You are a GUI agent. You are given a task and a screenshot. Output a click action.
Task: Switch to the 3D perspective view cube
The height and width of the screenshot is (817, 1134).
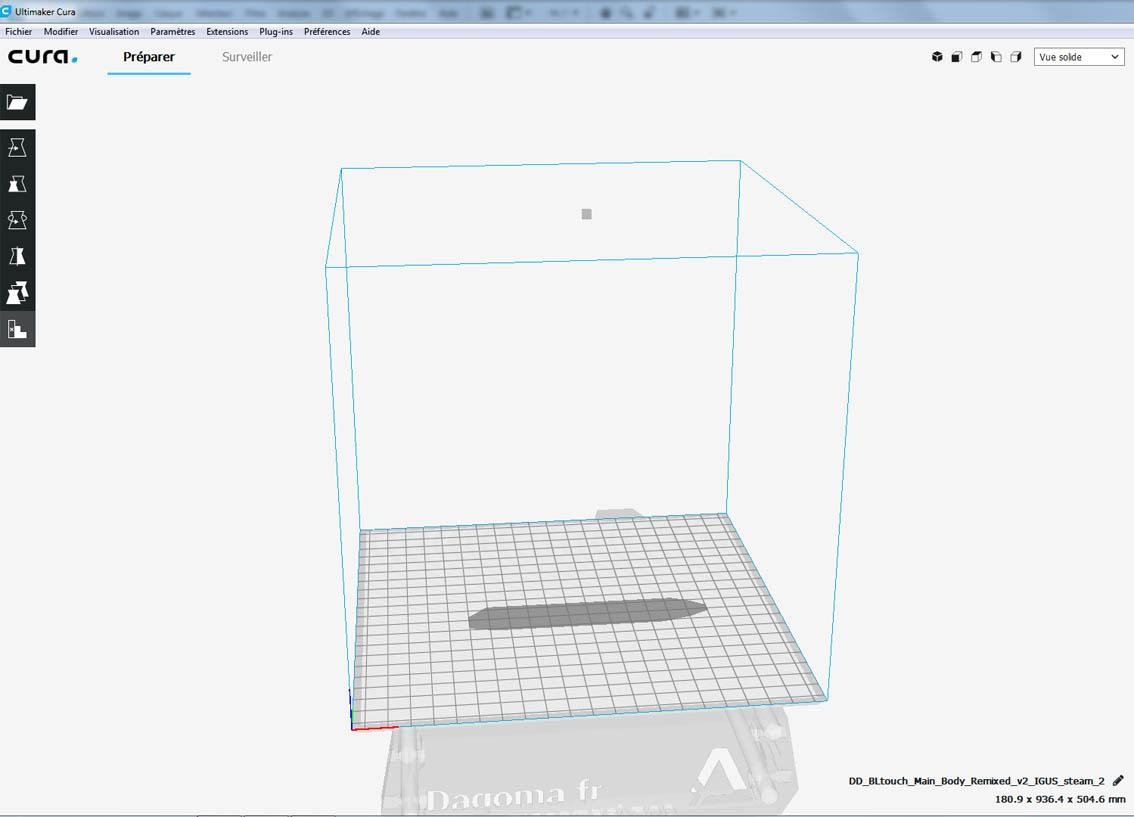pos(937,57)
